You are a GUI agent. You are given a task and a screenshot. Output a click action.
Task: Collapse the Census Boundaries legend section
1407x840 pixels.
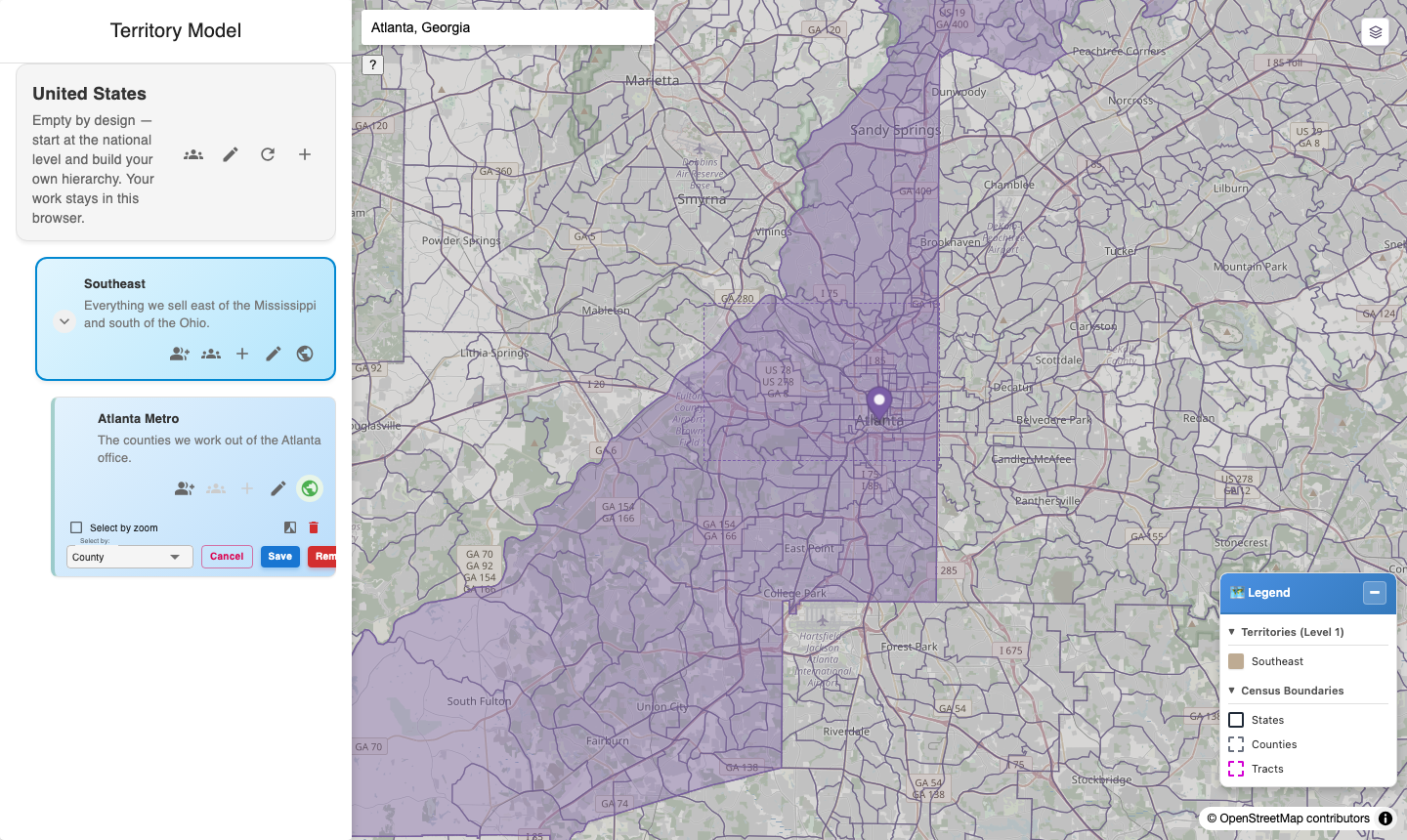click(x=1232, y=691)
